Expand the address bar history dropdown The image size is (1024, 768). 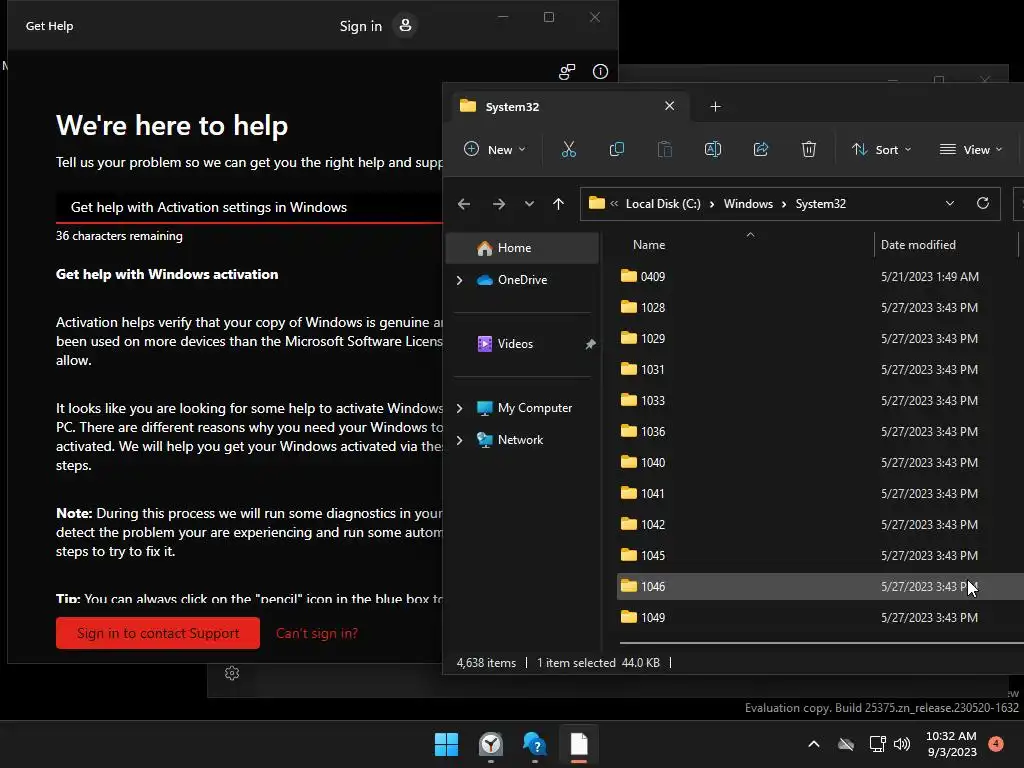click(x=950, y=204)
